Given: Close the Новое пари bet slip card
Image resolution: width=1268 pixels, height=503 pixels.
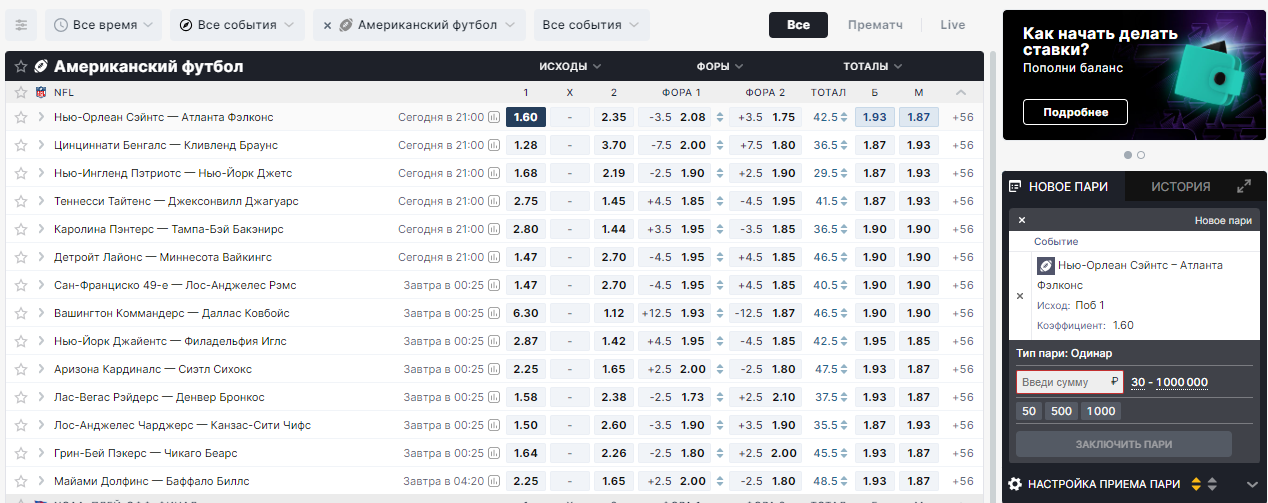Looking at the screenshot, I should [x=1022, y=220].
